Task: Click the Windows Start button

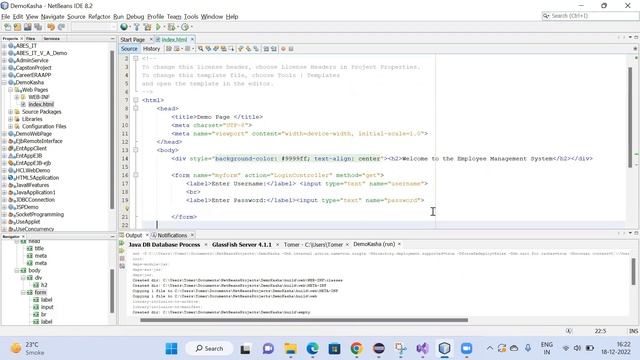Action: [171, 349]
